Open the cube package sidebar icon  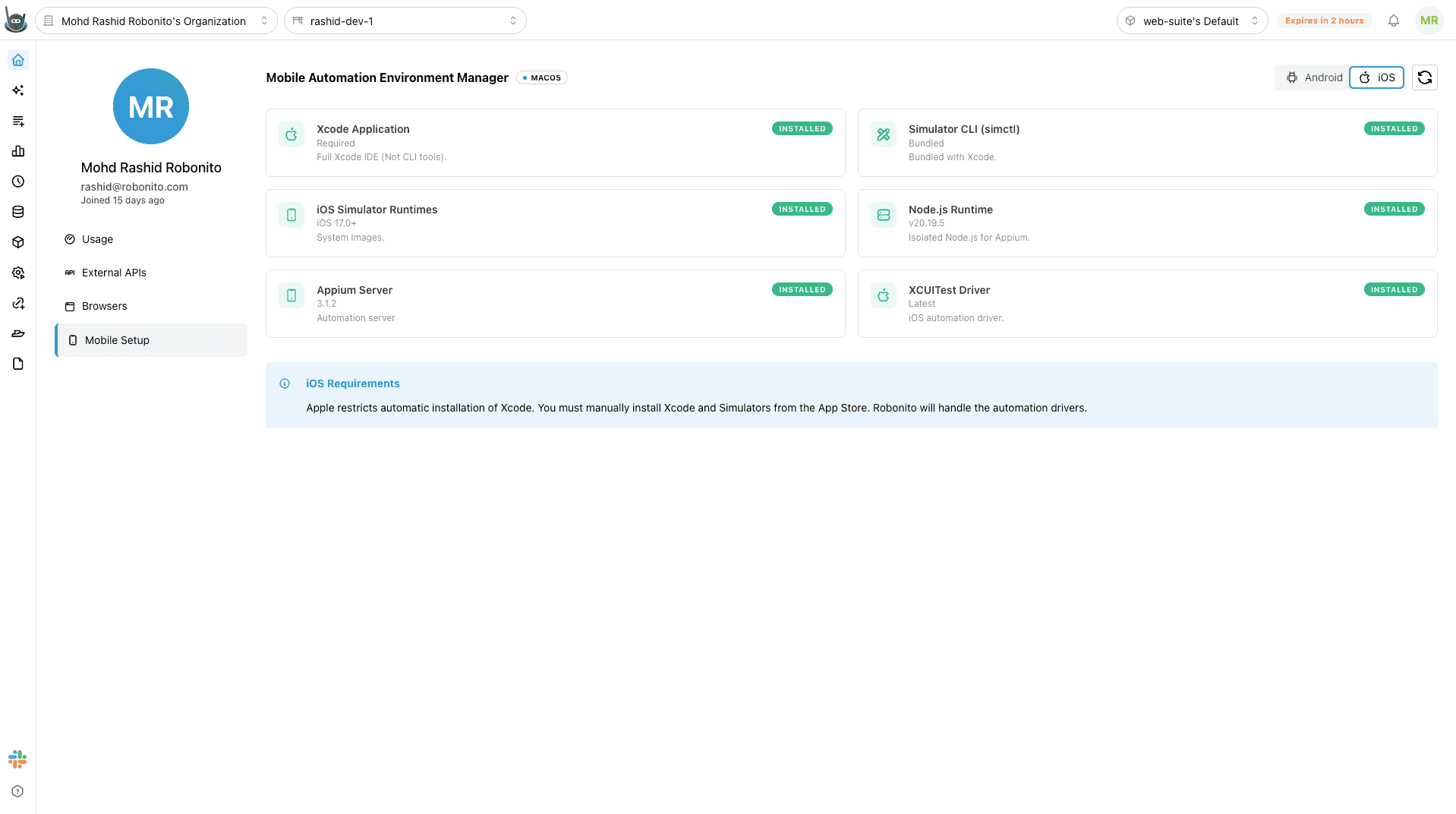pos(18,242)
